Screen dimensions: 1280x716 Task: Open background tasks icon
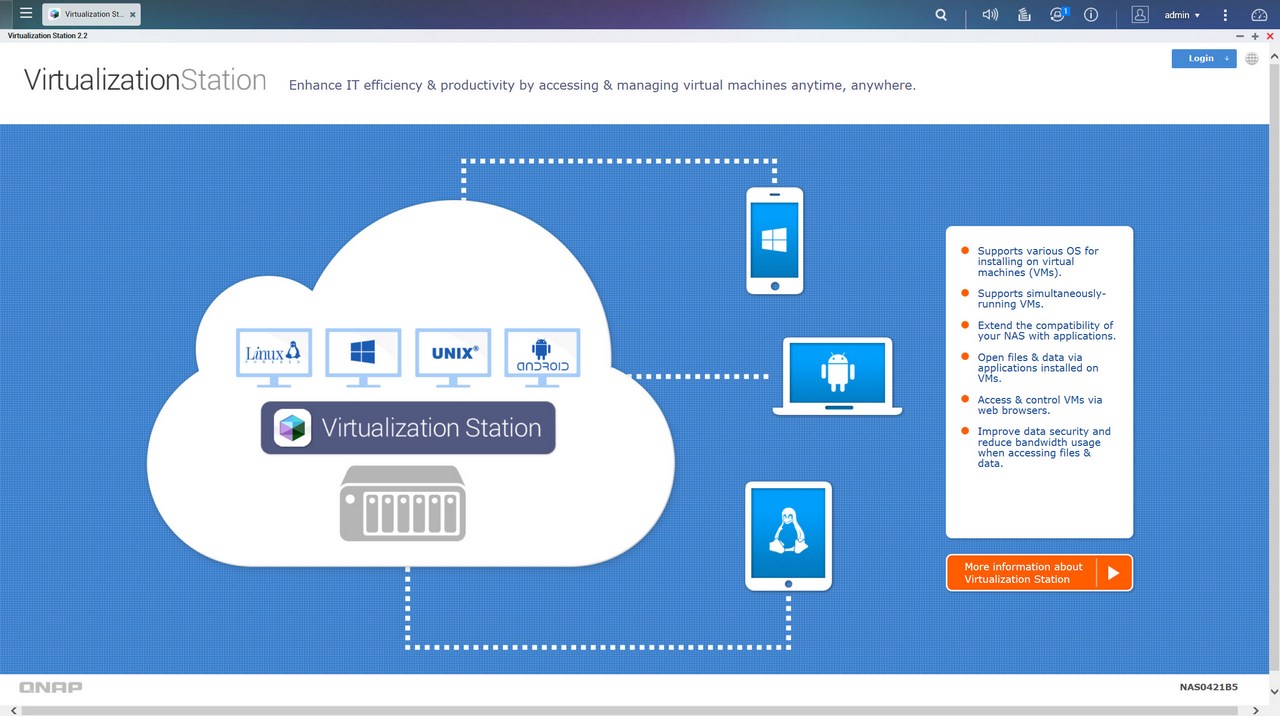pyautogui.click(x=1024, y=15)
